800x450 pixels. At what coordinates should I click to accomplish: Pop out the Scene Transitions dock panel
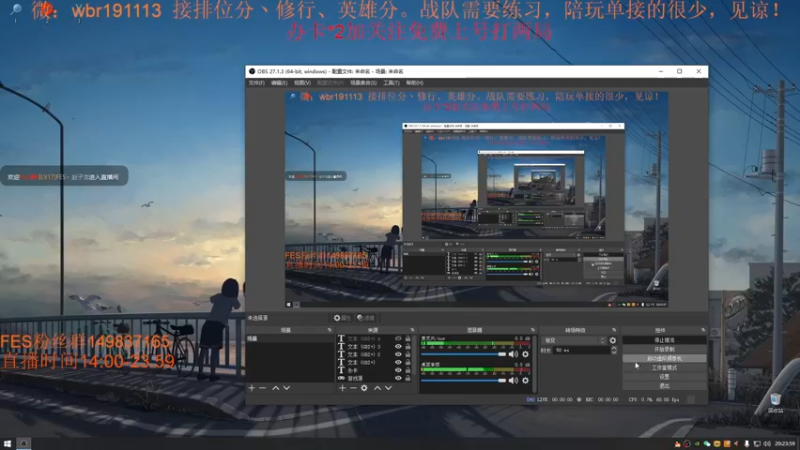pos(614,330)
